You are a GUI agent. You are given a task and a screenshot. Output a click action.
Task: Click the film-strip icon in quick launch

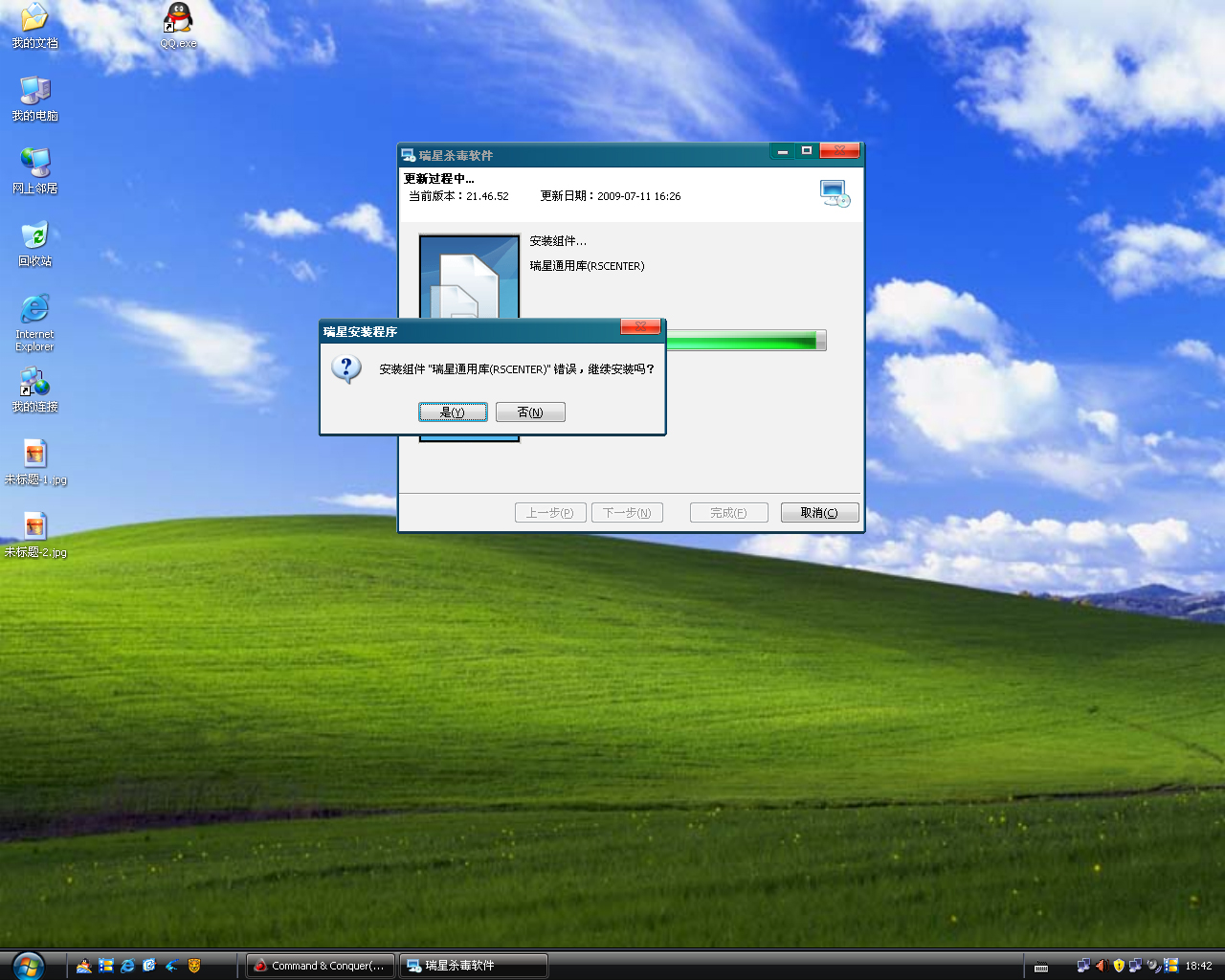point(106,966)
